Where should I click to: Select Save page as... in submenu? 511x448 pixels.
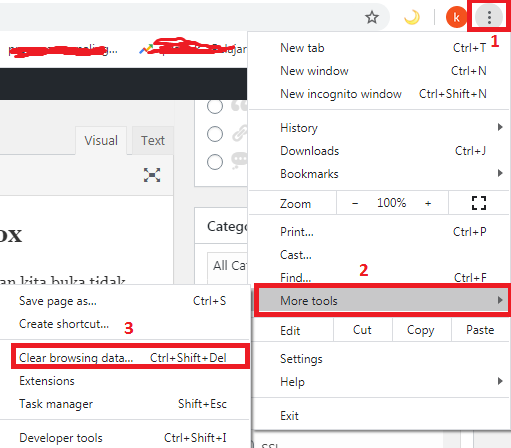(x=123, y=301)
